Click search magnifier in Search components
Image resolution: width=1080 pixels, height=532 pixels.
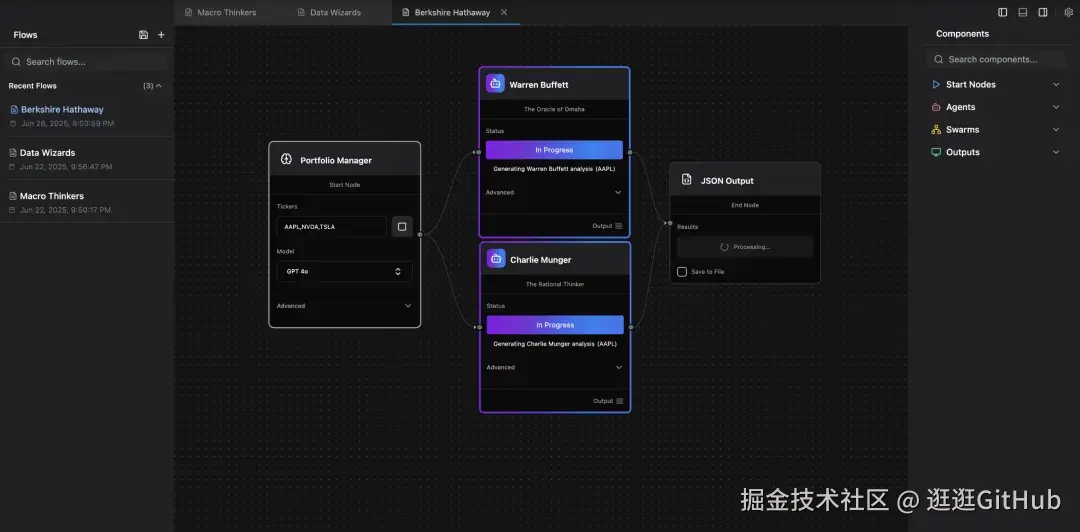(x=938, y=59)
